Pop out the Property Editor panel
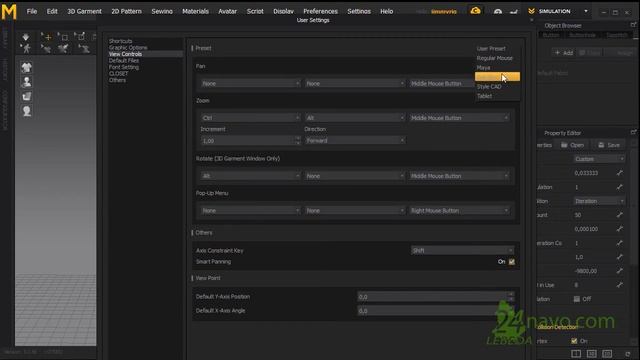 click(x=633, y=132)
